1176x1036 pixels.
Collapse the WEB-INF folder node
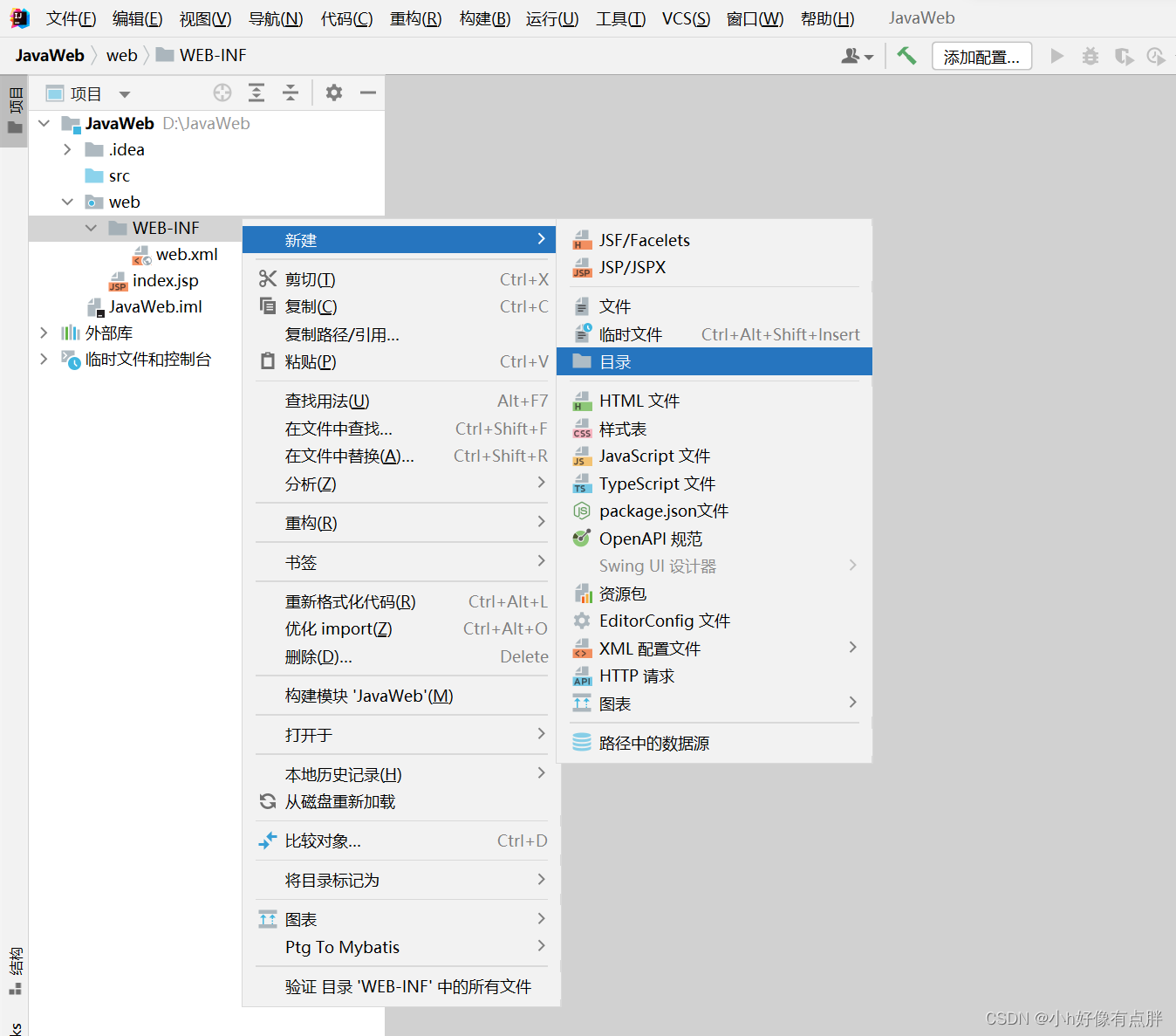91,228
